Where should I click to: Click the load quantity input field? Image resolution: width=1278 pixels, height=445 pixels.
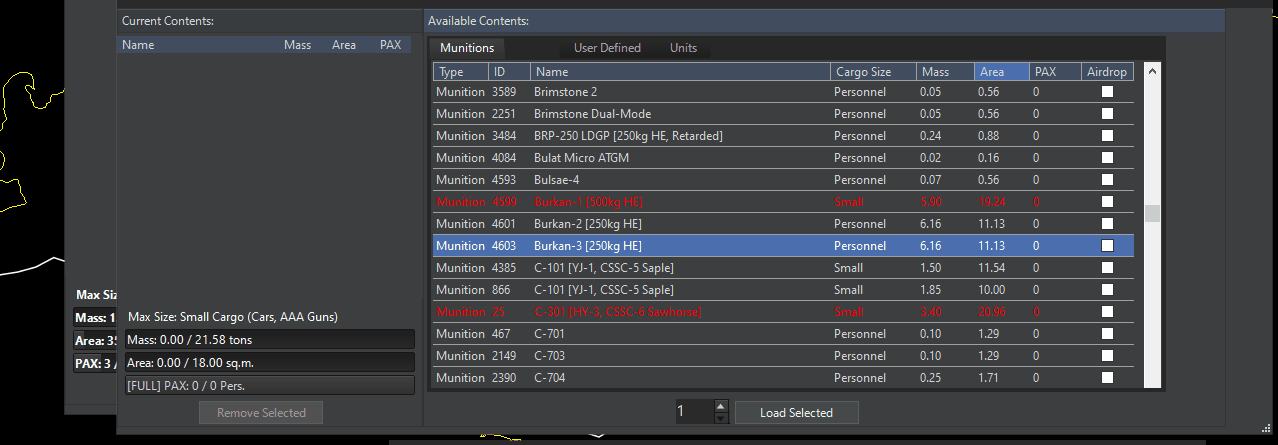pyautogui.click(x=693, y=412)
